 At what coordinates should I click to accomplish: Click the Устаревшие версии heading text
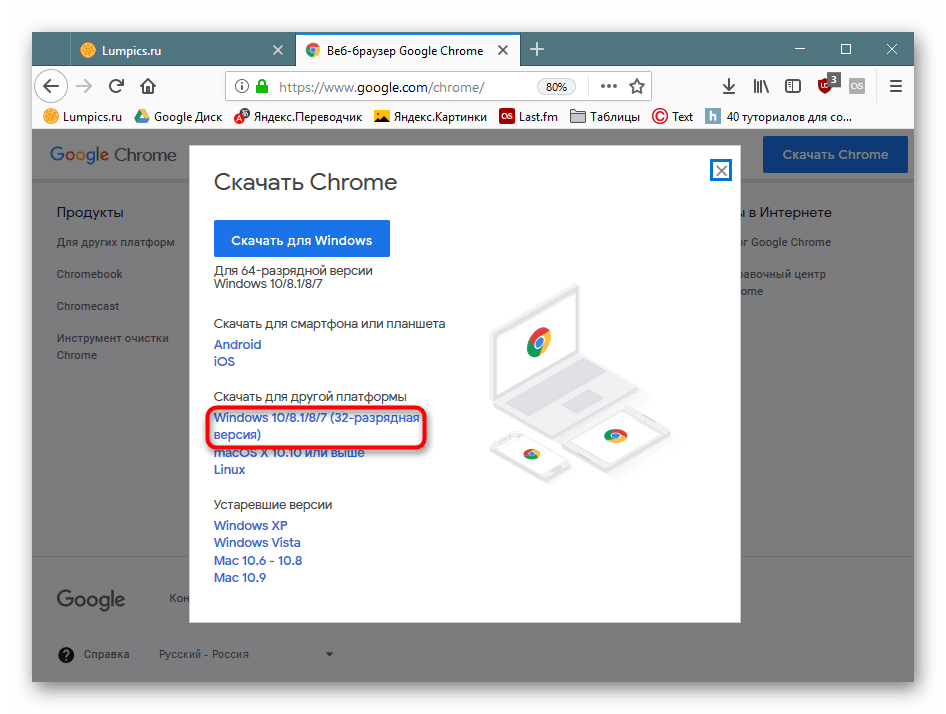click(x=273, y=505)
